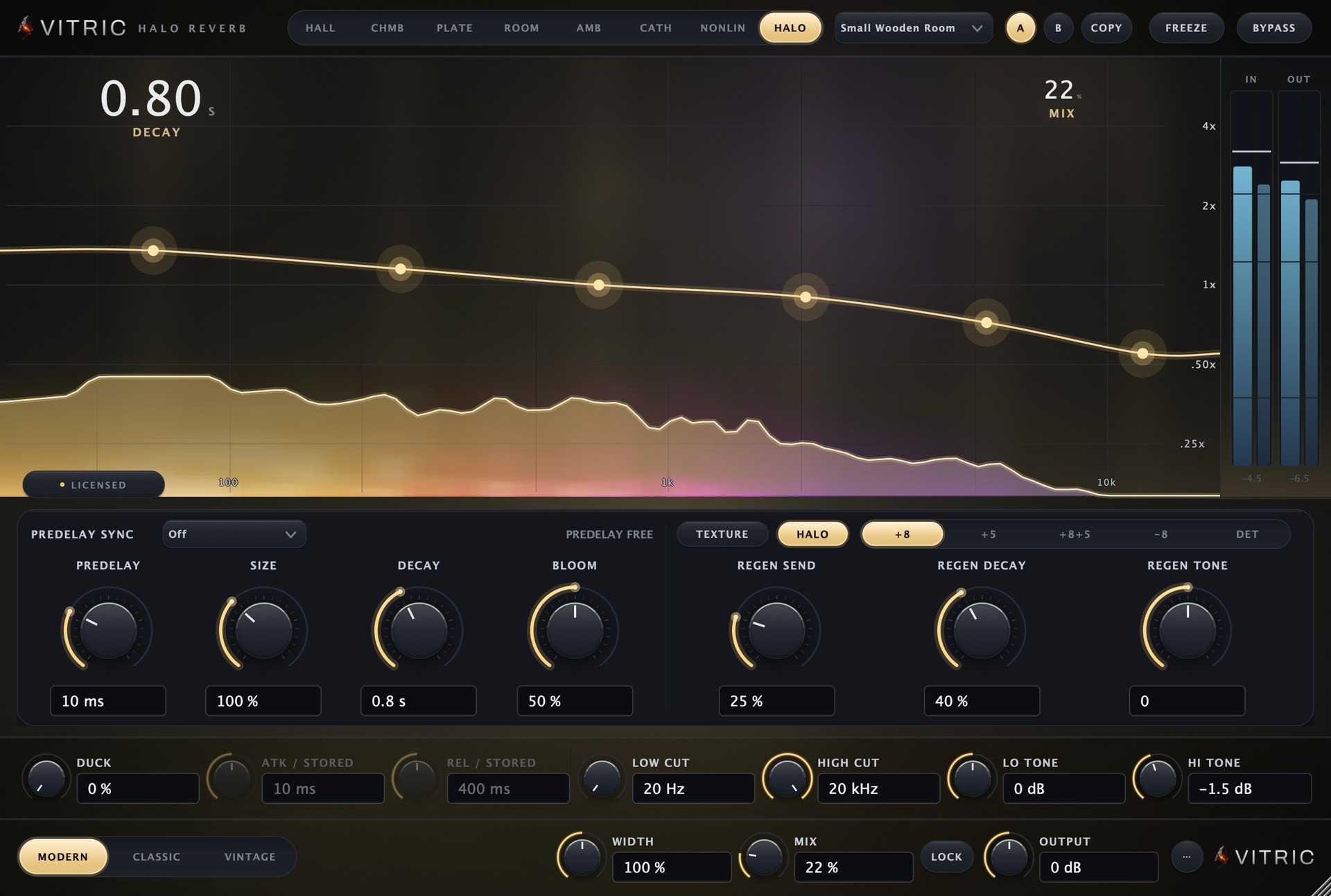Select the DET pitch mode
Viewport: 1331px width, 896px height.
1247,534
